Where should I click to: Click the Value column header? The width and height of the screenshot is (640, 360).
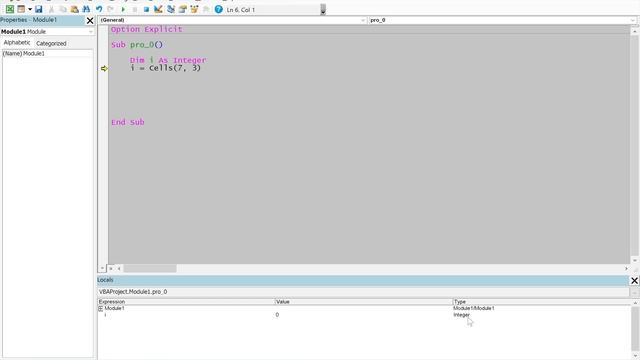(364, 302)
